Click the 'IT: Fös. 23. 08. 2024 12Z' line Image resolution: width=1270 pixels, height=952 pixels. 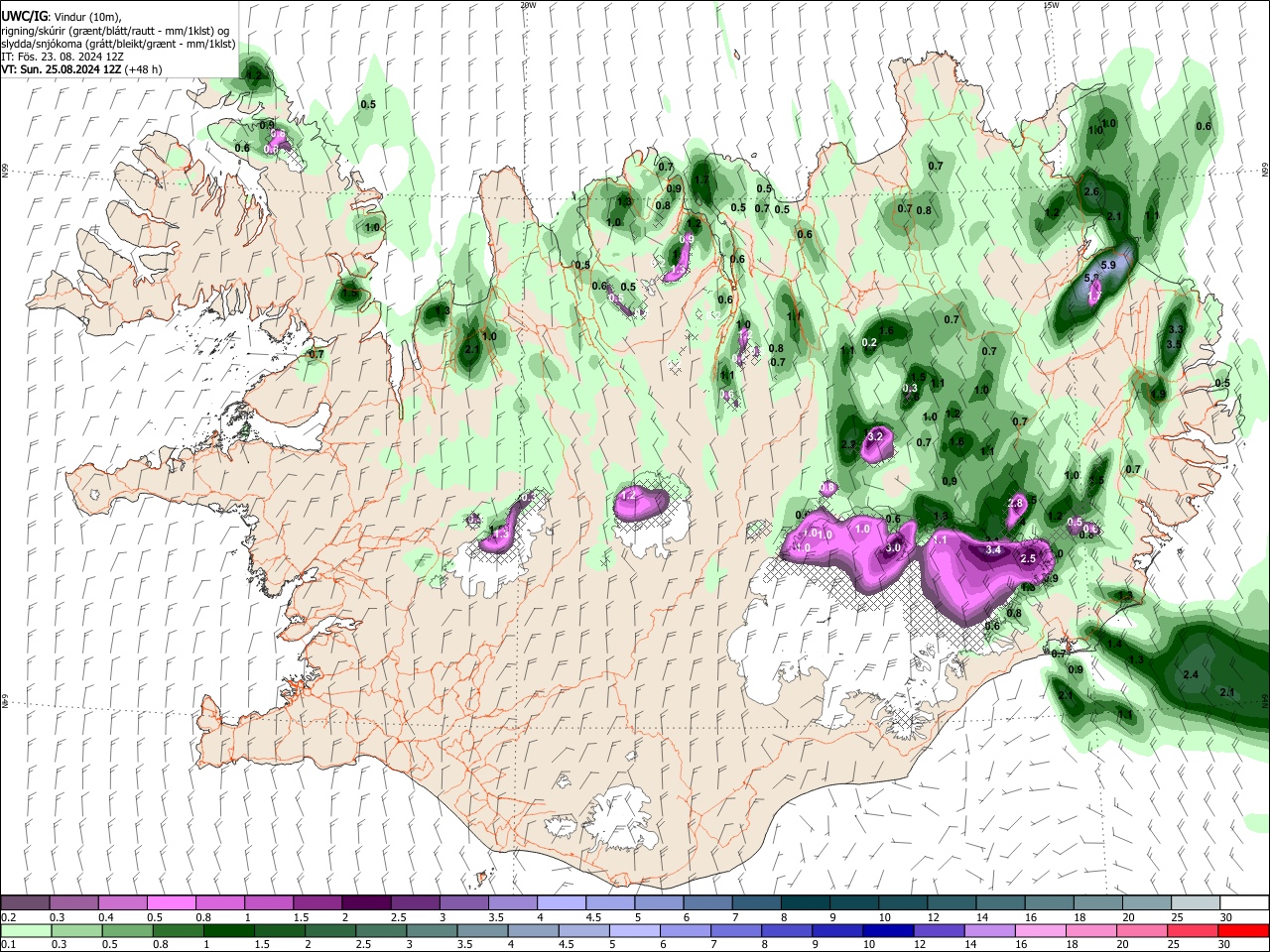[63, 57]
